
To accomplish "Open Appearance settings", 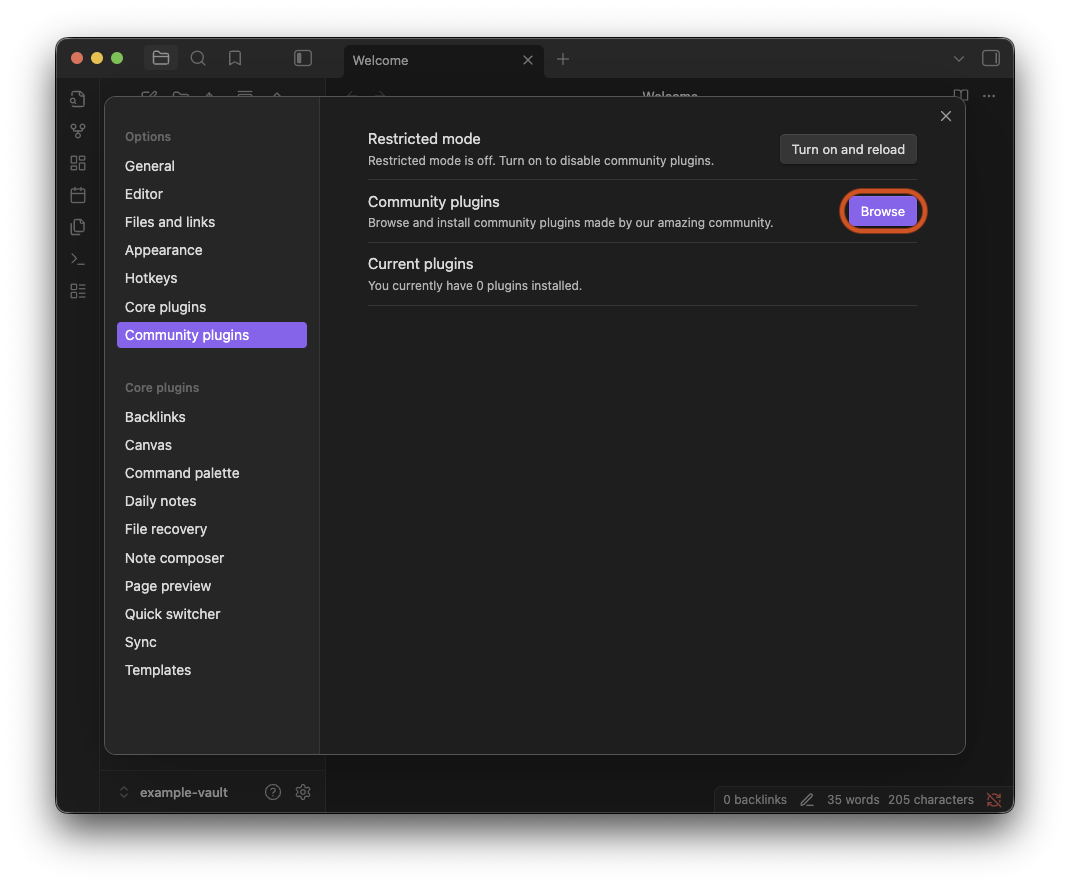I will click(x=212, y=250).
